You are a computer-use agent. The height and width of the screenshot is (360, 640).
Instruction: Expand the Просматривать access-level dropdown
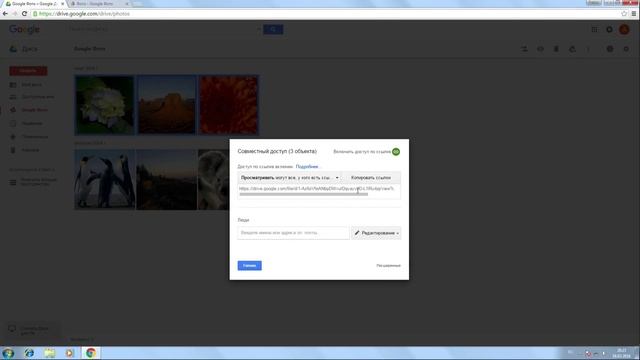point(289,178)
